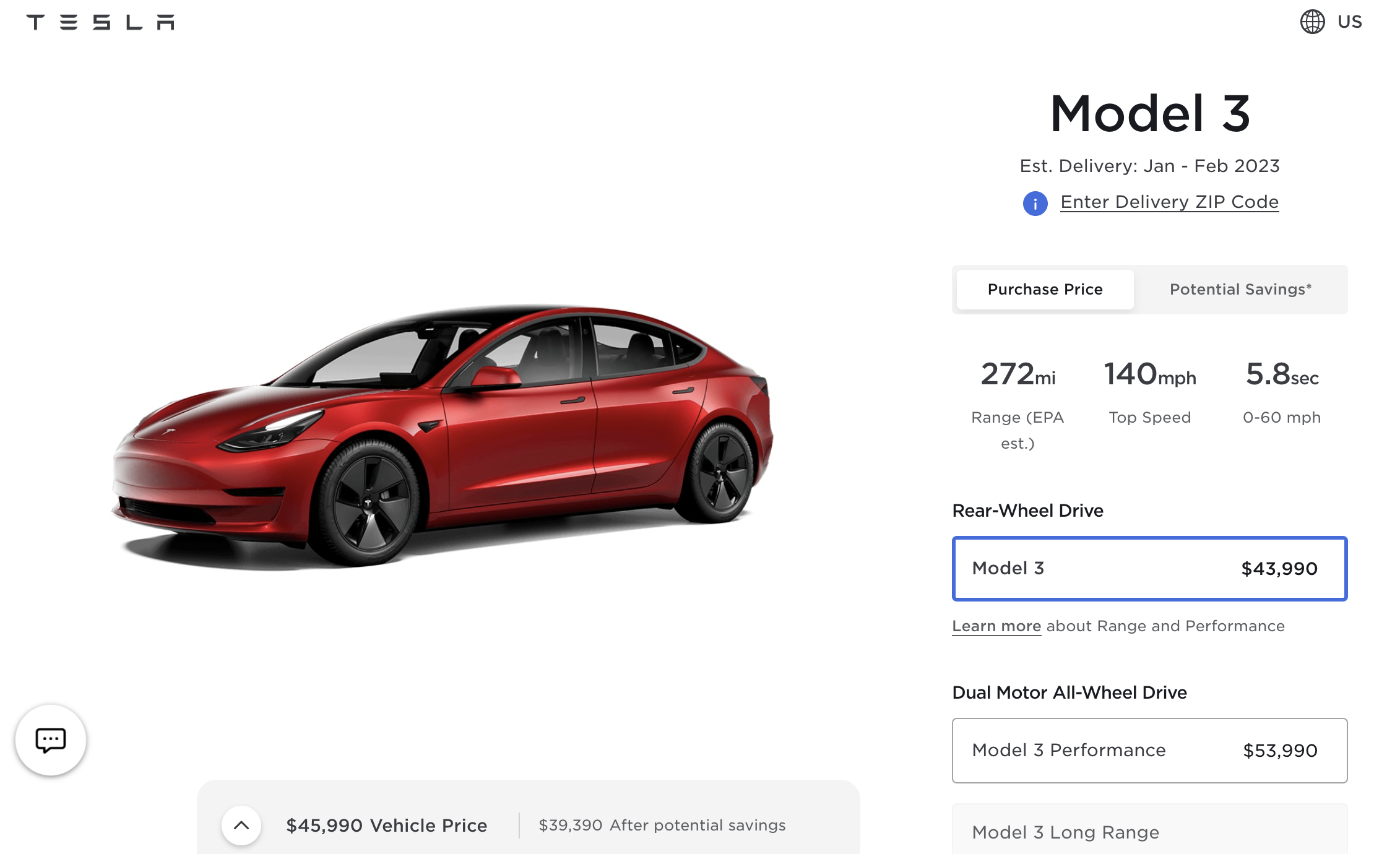The image size is (1400, 854).
Task: Click the Tesla logo
Action: tap(100, 22)
